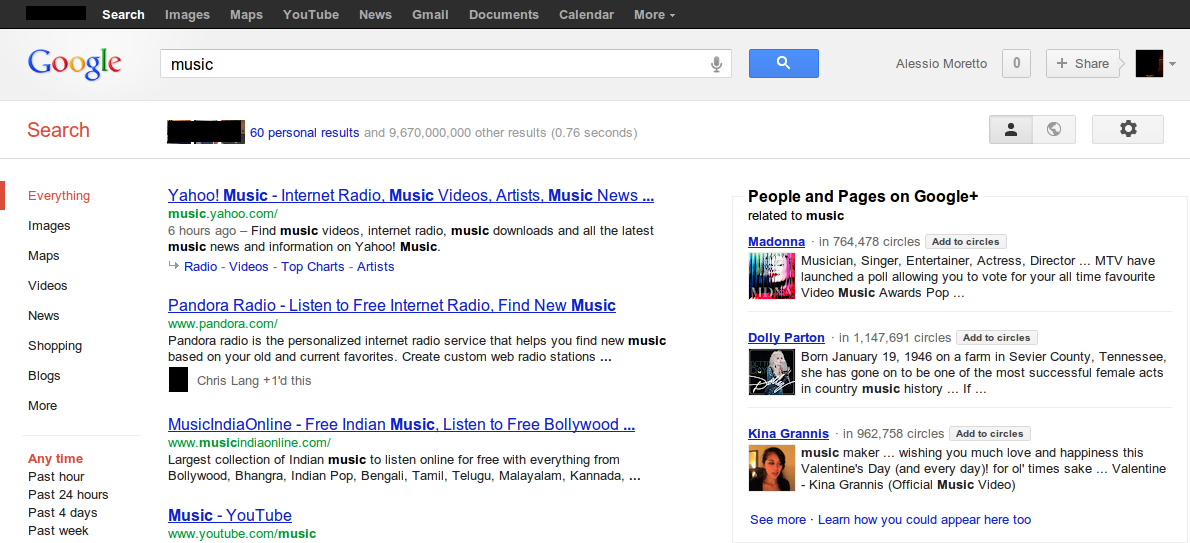Expand the More dropdown in top bar
The image size is (1190, 543).
click(x=654, y=15)
